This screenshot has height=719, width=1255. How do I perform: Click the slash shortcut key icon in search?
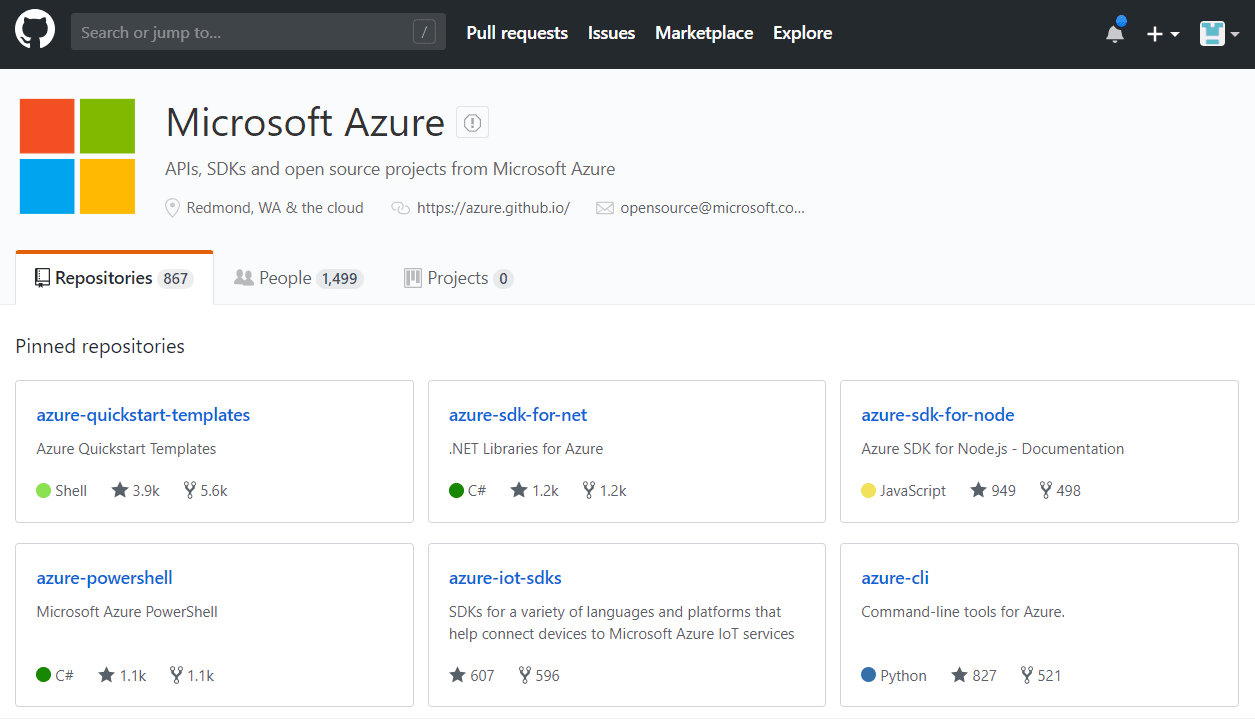point(425,32)
